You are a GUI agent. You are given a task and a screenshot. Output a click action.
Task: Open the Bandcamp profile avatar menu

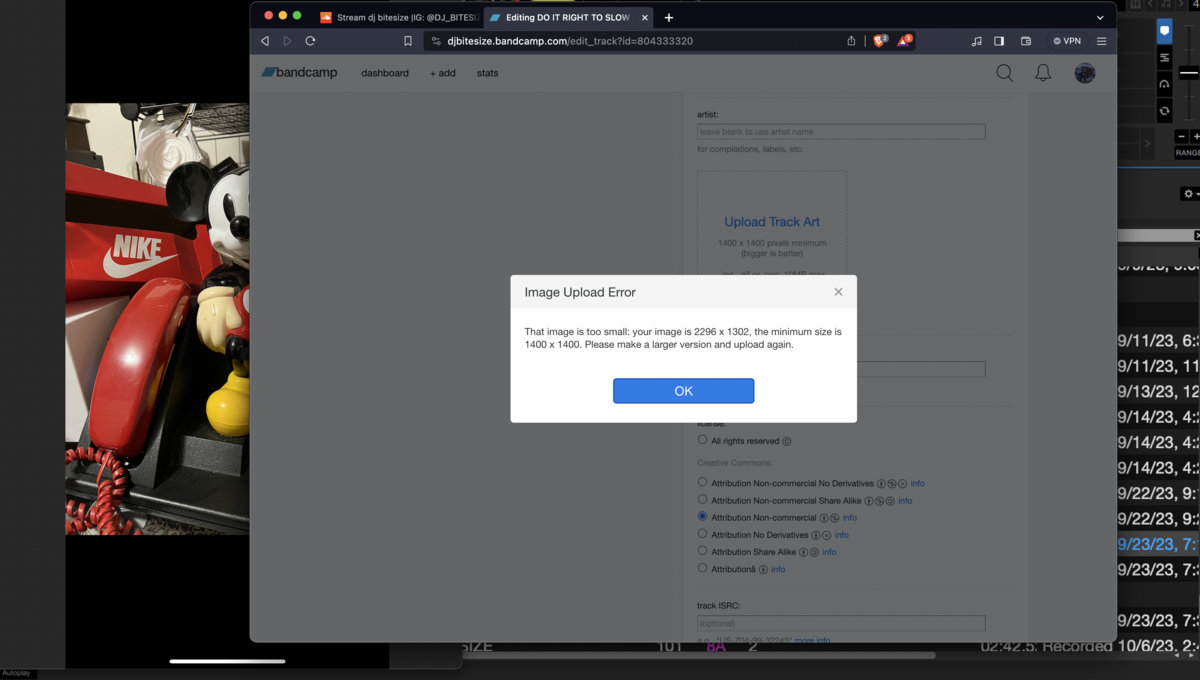click(1085, 73)
